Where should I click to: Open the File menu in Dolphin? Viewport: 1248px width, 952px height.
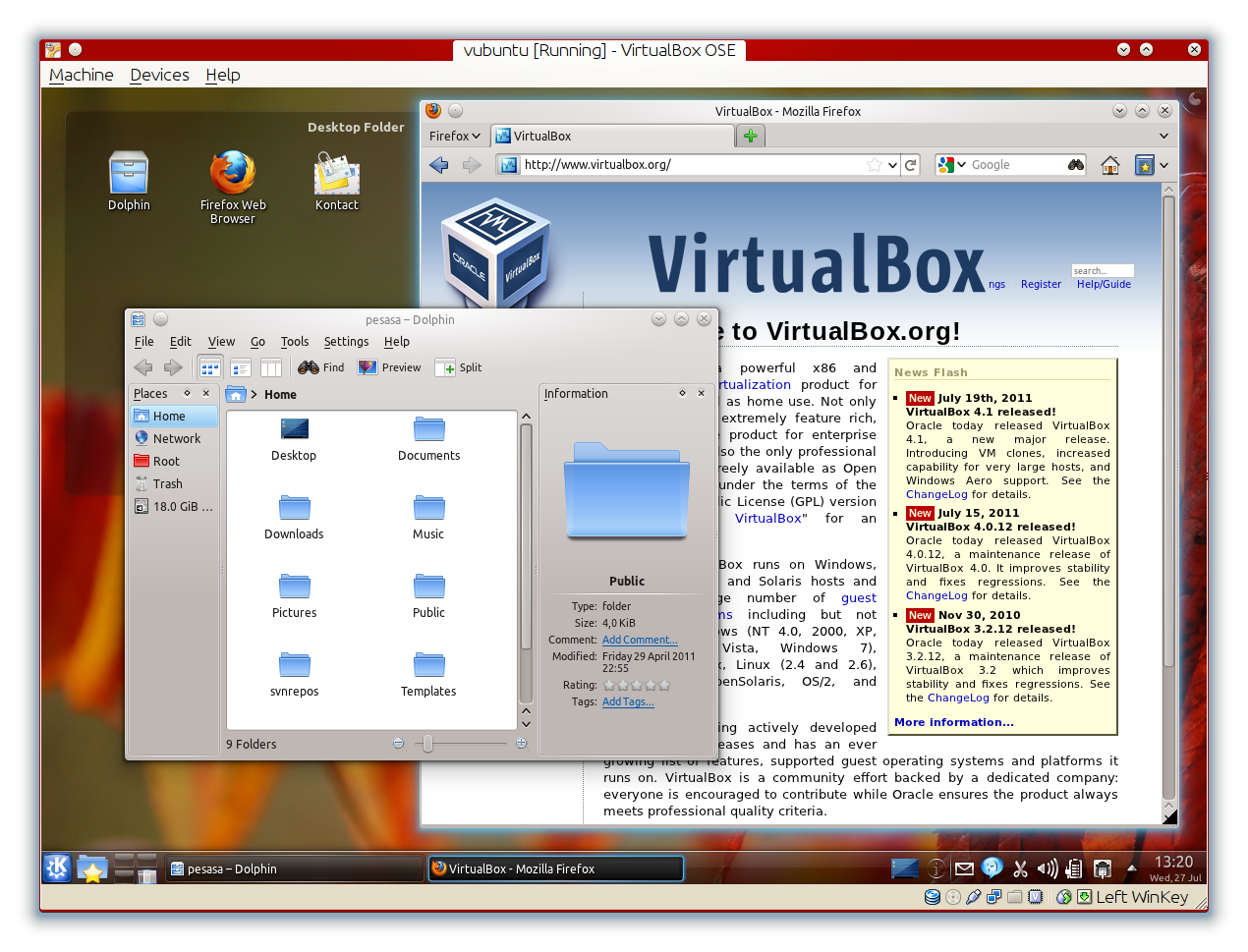point(144,342)
